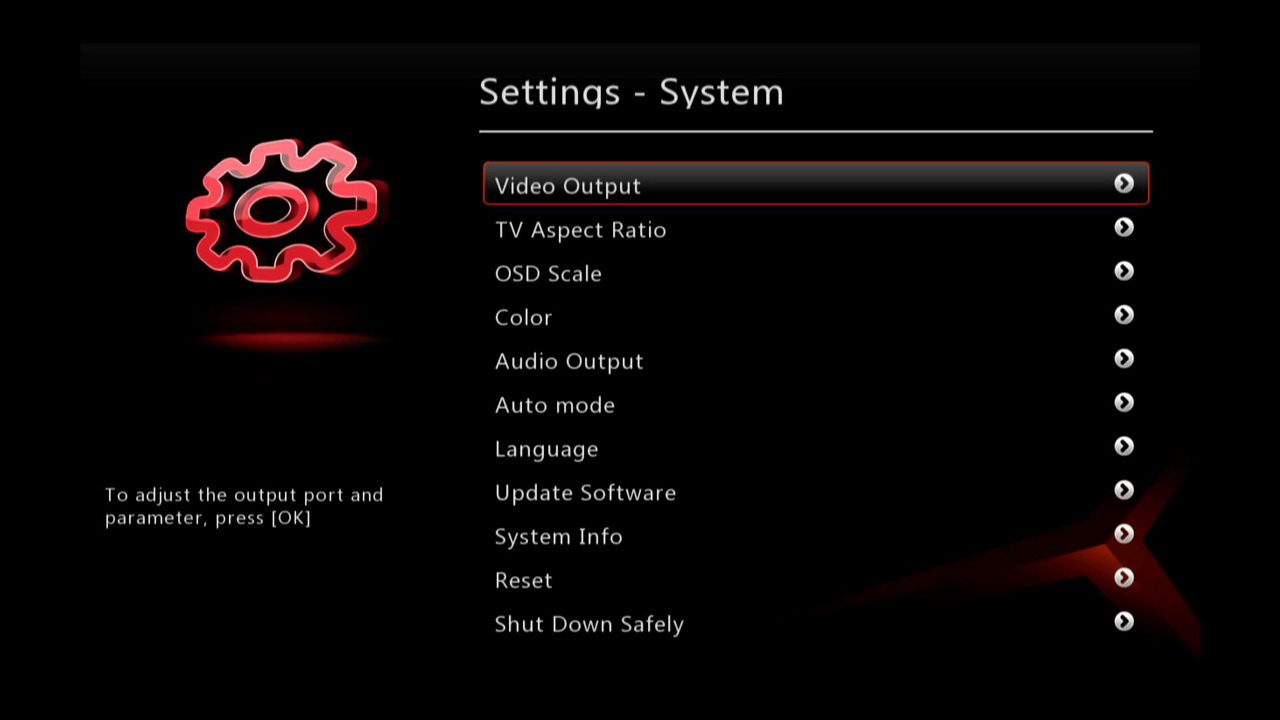This screenshot has height=720, width=1280.
Task: Select the Video Output menu item
Action: [x=816, y=184]
